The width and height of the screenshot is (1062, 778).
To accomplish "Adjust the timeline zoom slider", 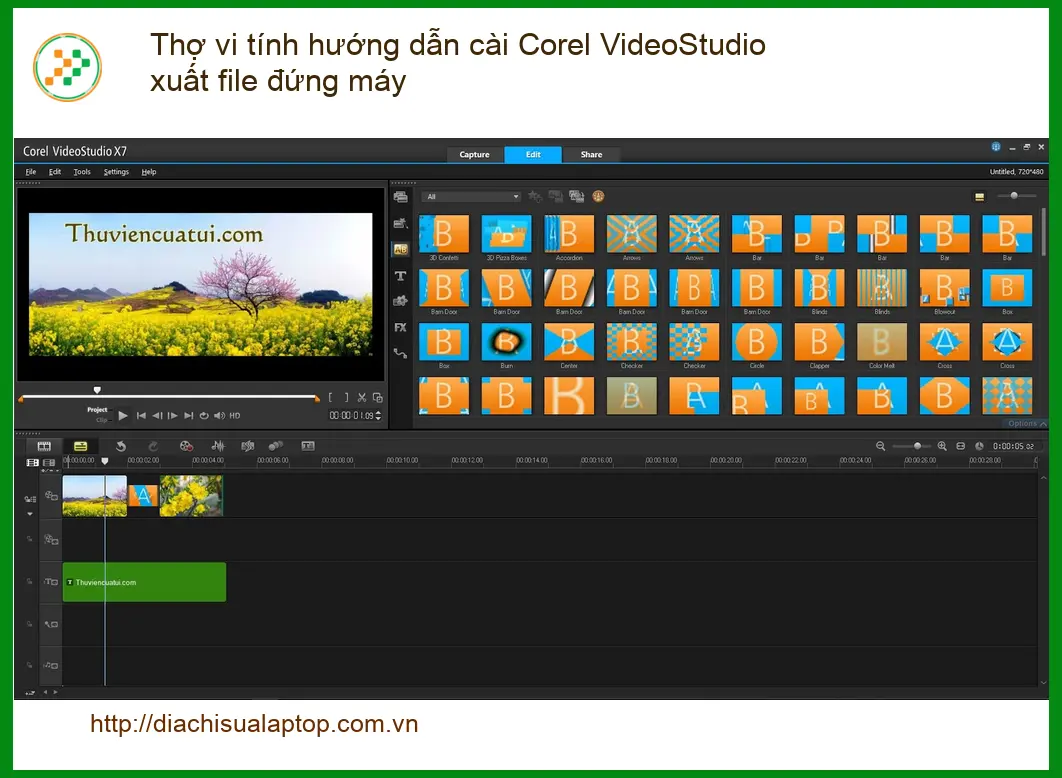I will [917, 446].
